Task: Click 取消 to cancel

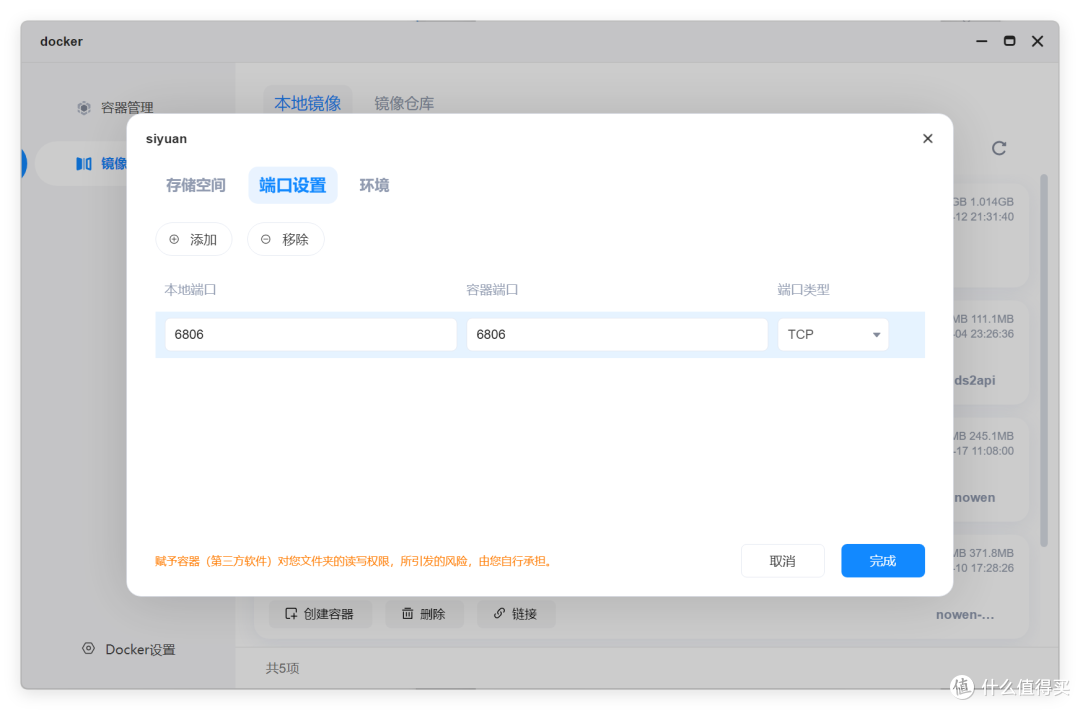Action: [x=782, y=561]
